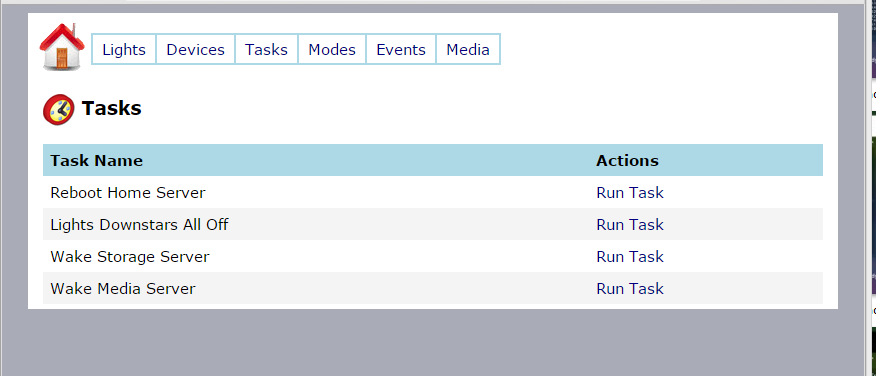
Task: Run the Lights Downstars All Off task
Action: 630,225
